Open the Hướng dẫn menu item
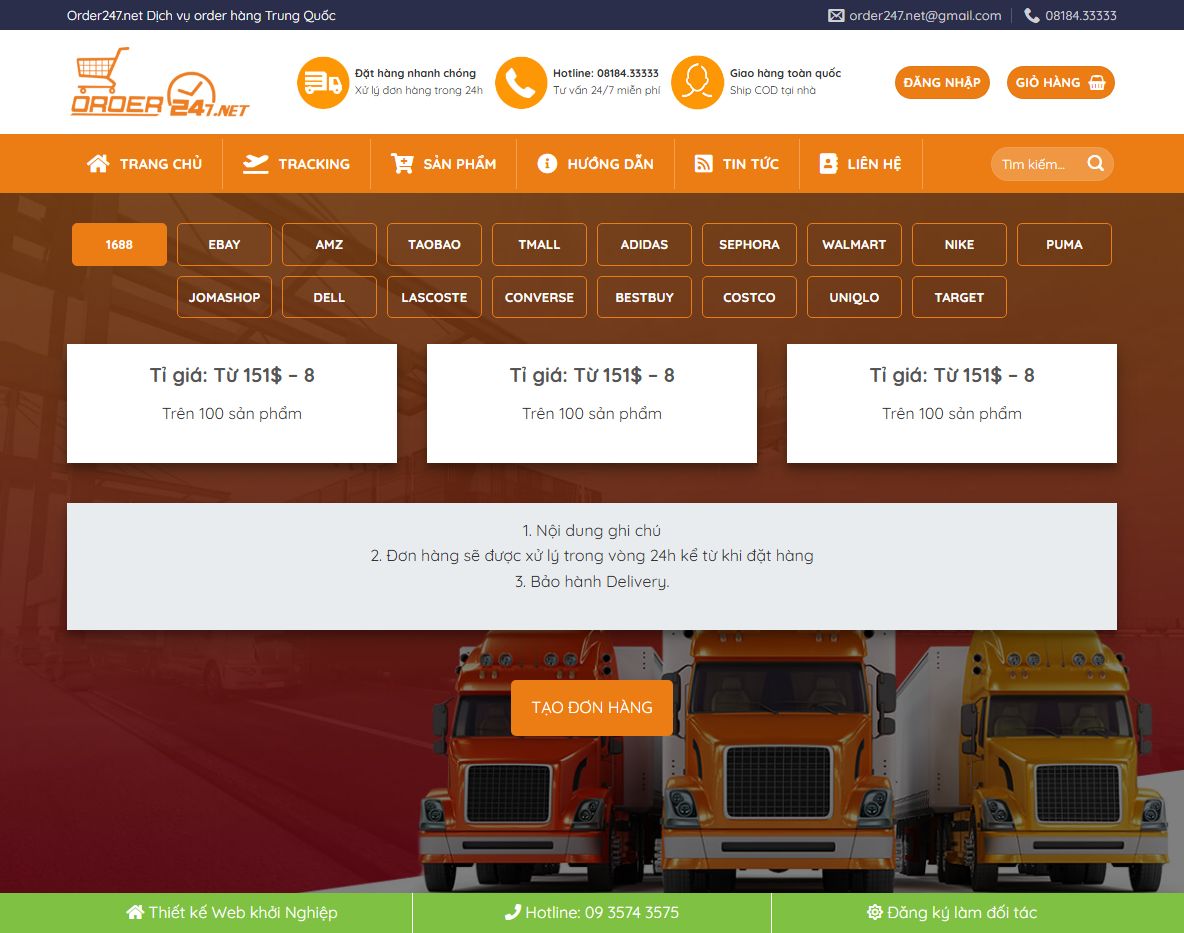 click(595, 164)
